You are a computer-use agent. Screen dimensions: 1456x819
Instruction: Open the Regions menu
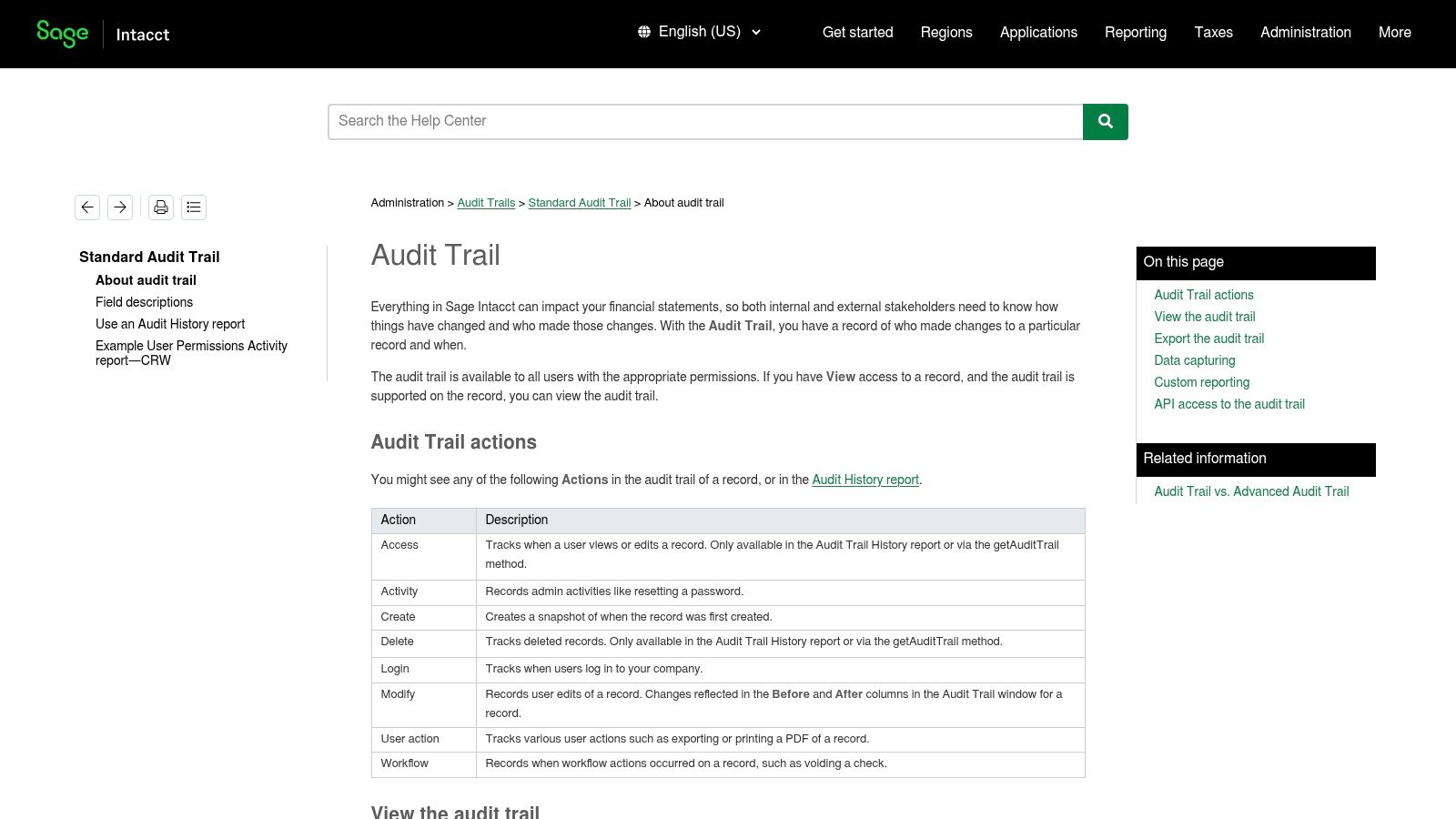[946, 33]
